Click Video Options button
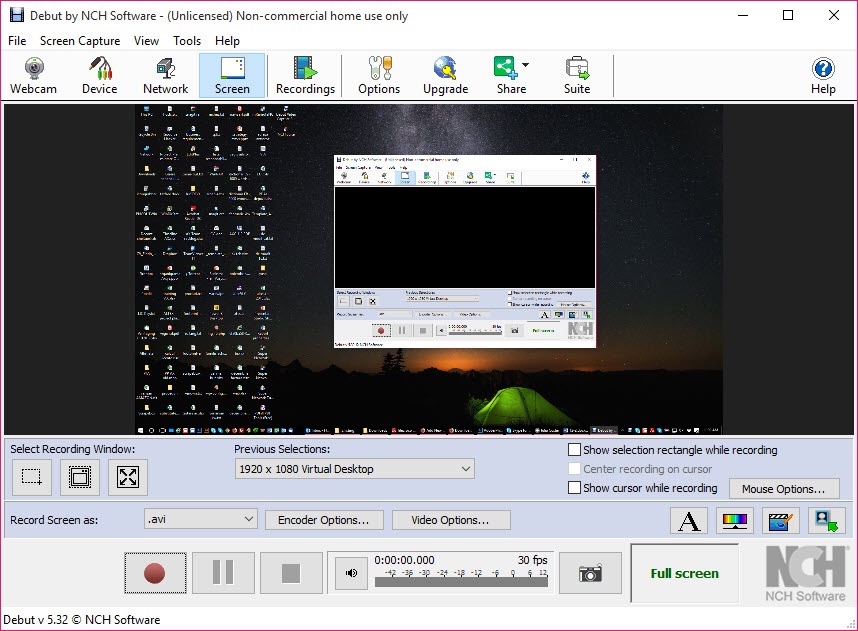The image size is (858, 631). (451, 520)
